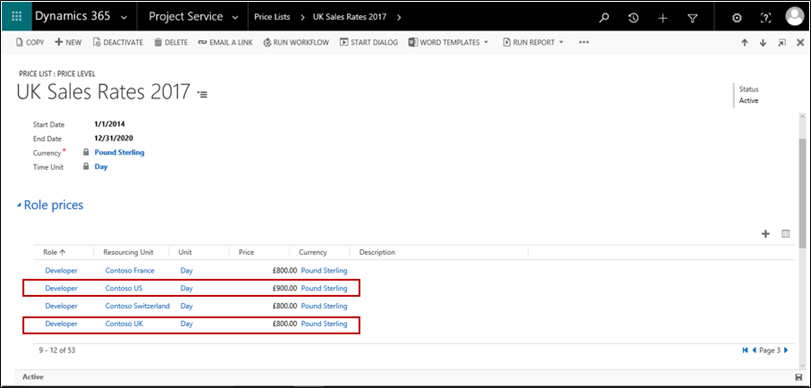
Task: Click DEACTIVATE in command bar
Action: click(x=118, y=42)
